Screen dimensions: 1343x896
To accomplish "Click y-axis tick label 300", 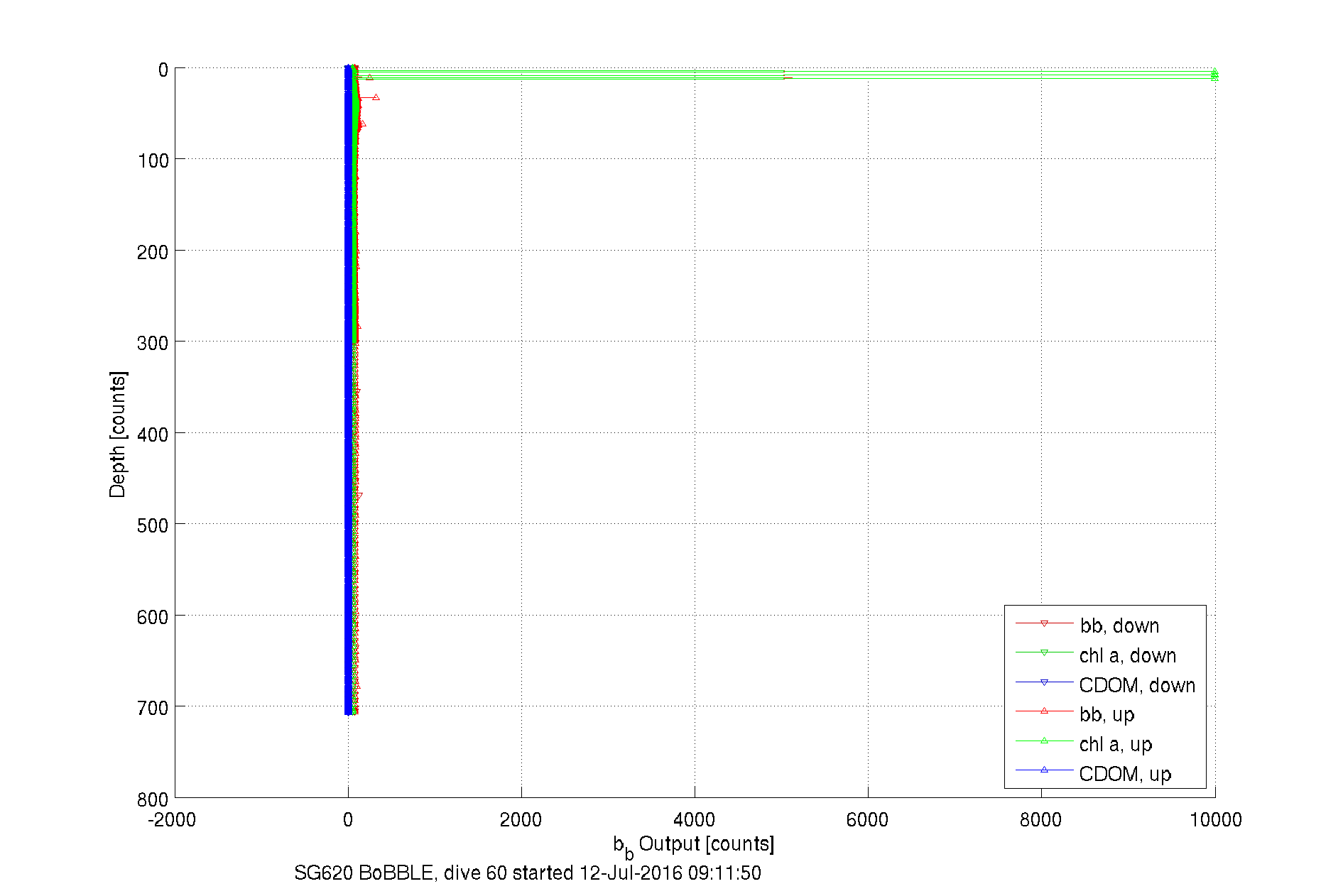I will coord(153,343).
